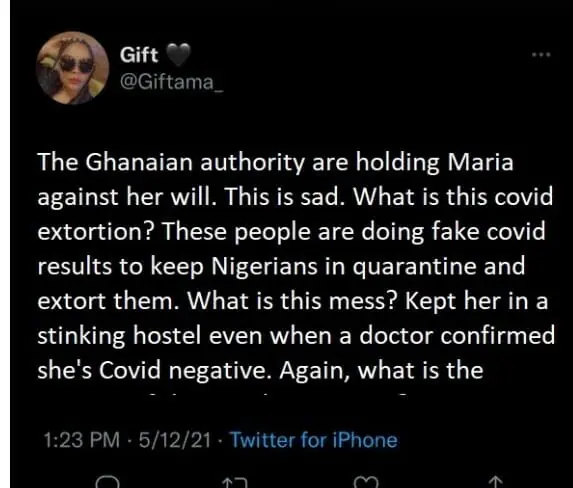Click the word Ghanaian in the tweet
This screenshot has height=488, width=573.
pyautogui.click(x=139, y=162)
